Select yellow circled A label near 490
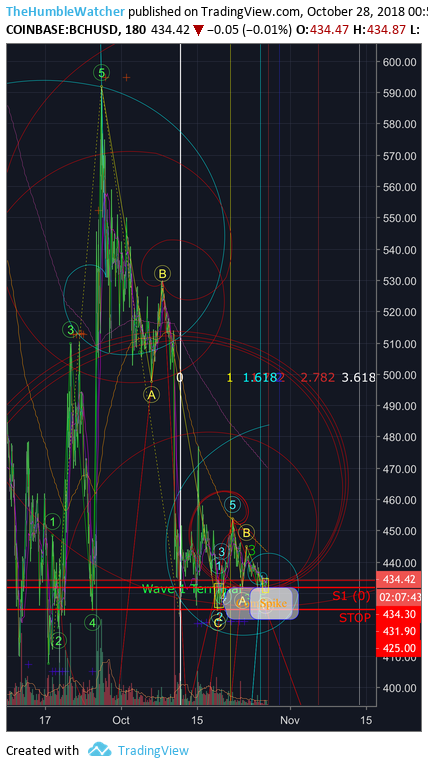 pos(151,394)
